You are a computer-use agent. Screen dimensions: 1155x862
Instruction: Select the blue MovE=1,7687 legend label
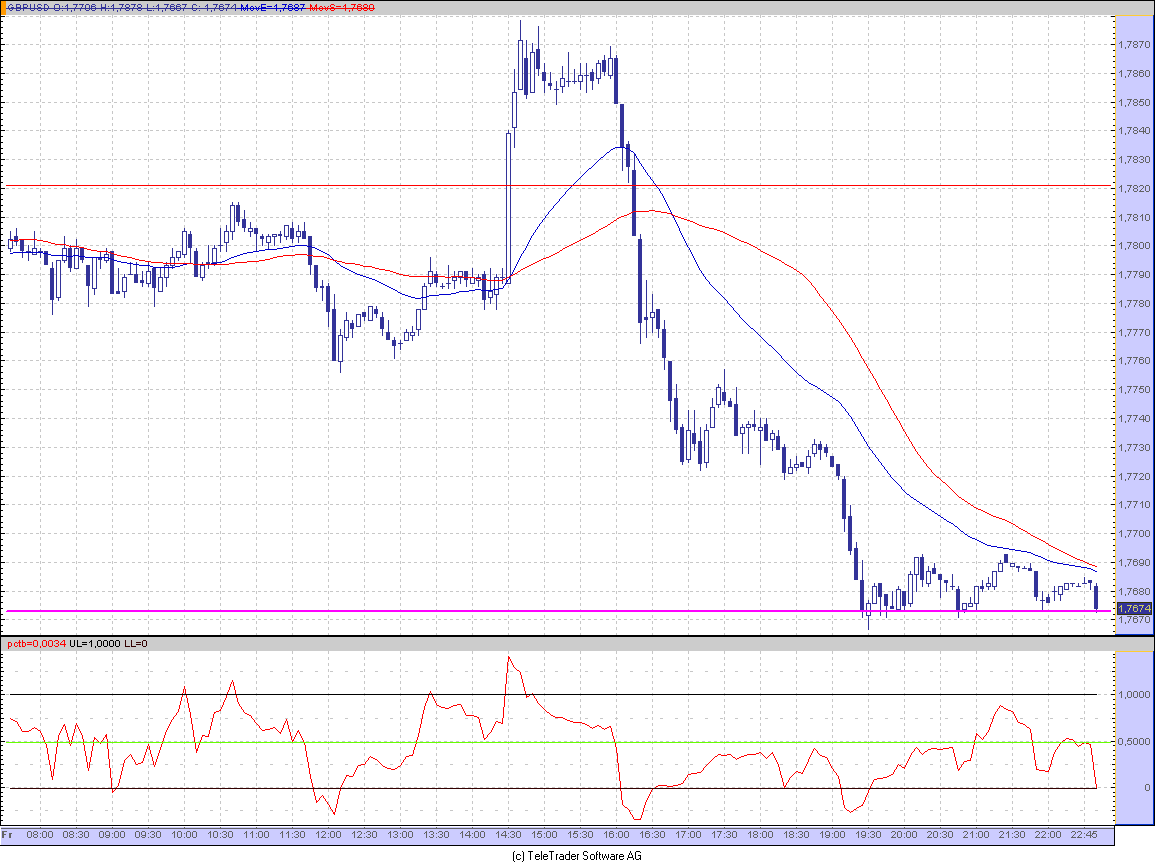click(x=273, y=7)
